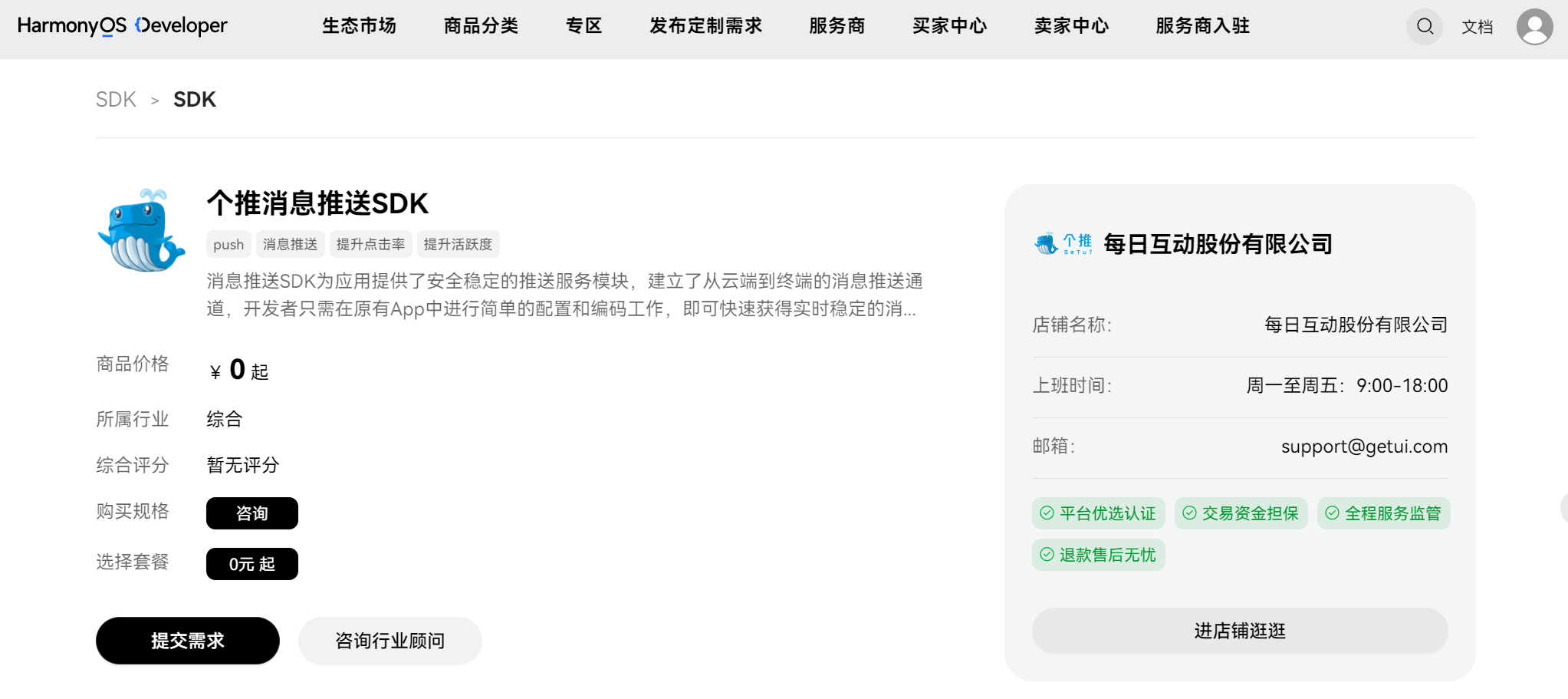Viewport: 1568px width, 699px height.
Task: Click 进店铺逛逛 button
Action: [x=1240, y=631]
